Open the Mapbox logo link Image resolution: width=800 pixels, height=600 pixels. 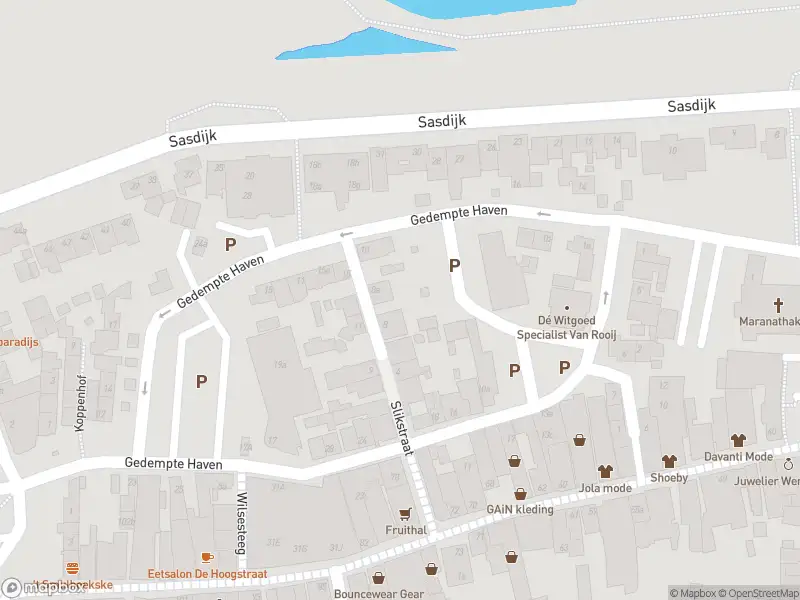click(x=43, y=588)
